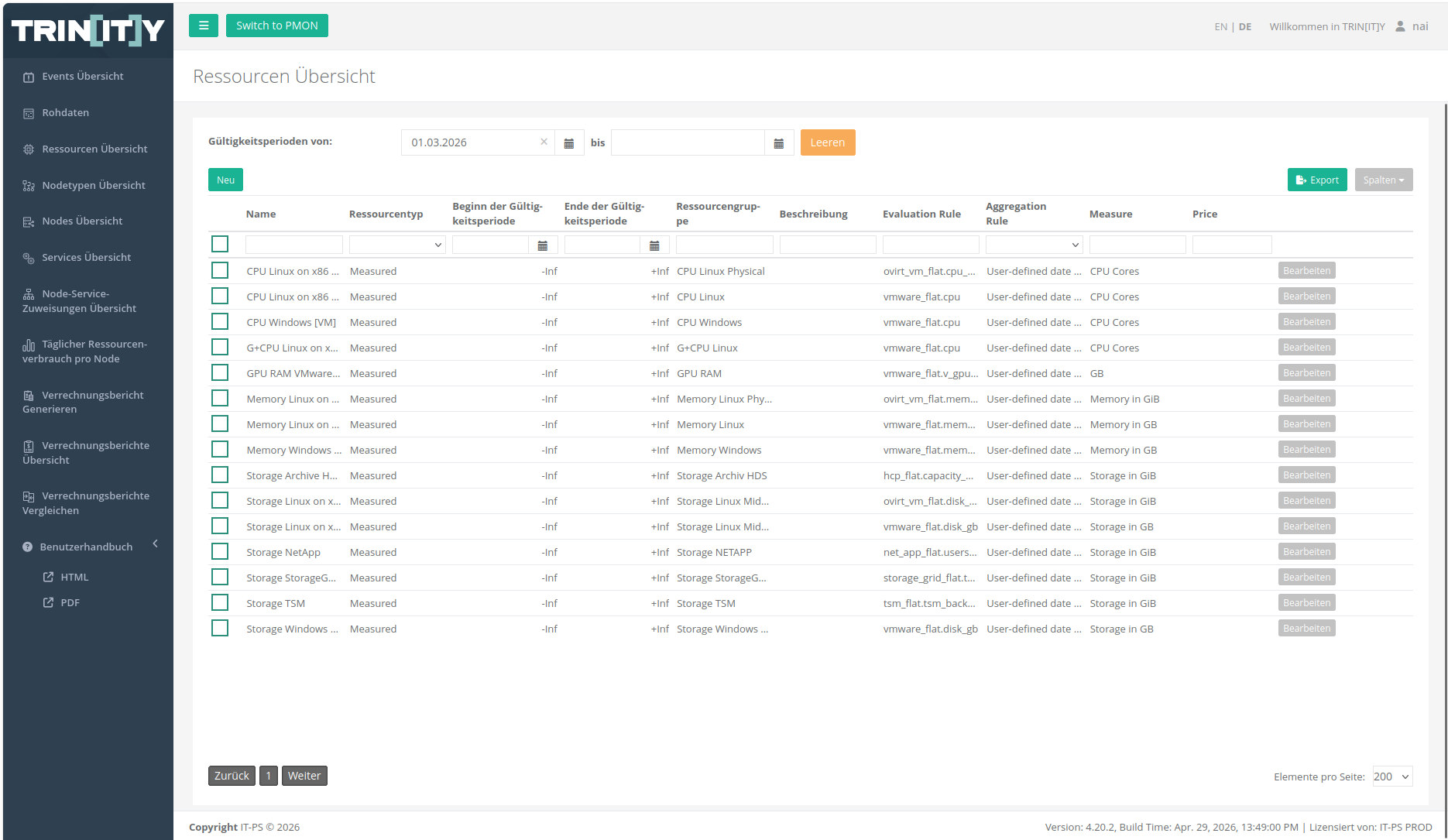The width and height of the screenshot is (1448, 840).
Task: Open calendar picker for 'bis' date
Action: coord(779,143)
